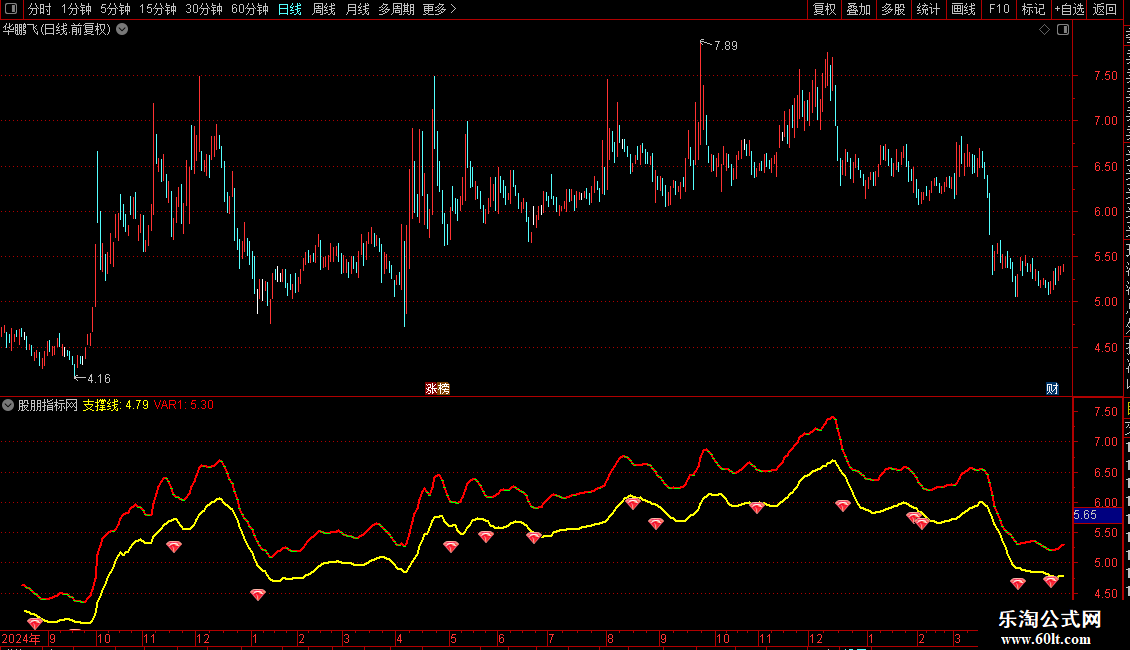This screenshot has width=1130, height=650.
Task: Open the 多股 multi-stock view
Action: tap(893, 9)
